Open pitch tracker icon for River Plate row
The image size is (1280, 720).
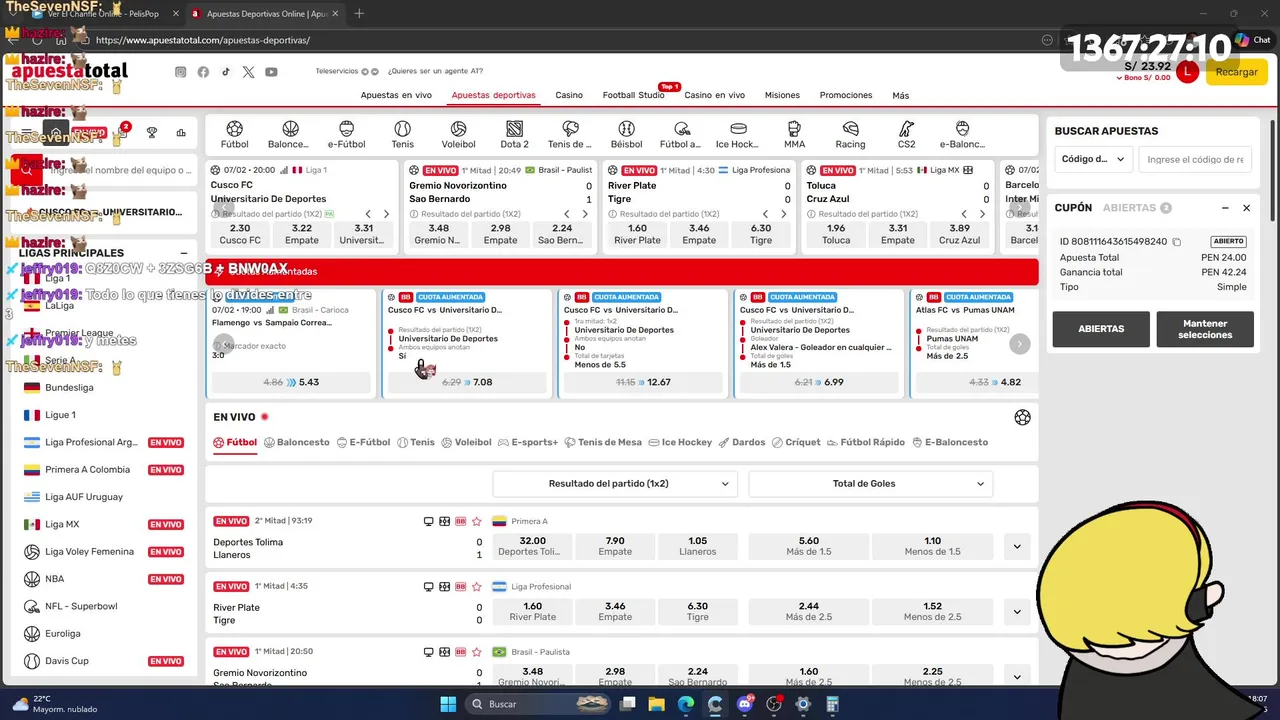pos(445,587)
